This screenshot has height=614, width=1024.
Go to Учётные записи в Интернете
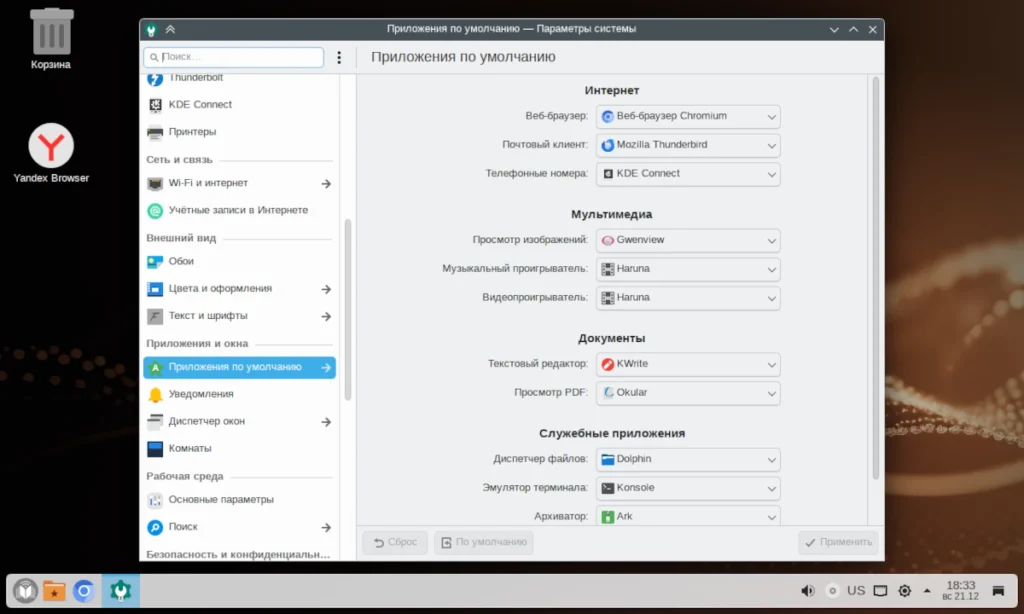(x=239, y=210)
